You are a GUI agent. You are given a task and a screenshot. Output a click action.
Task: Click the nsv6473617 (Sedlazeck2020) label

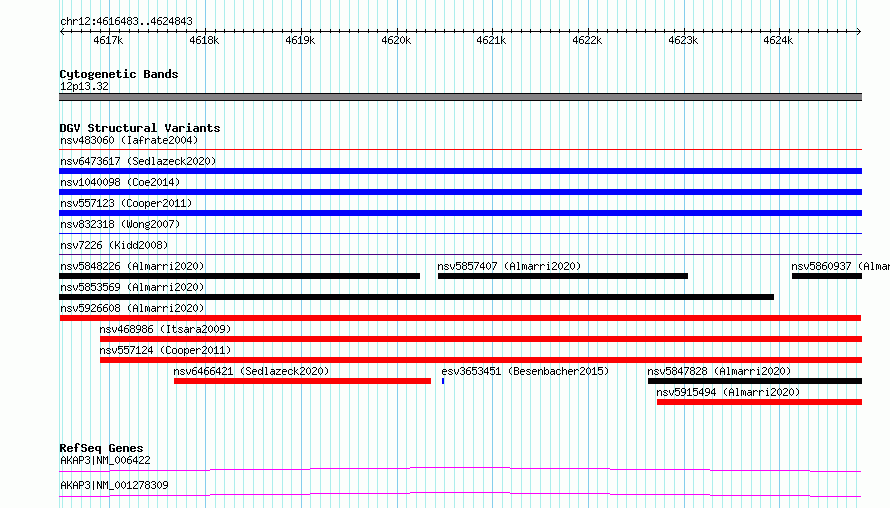click(138, 161)
